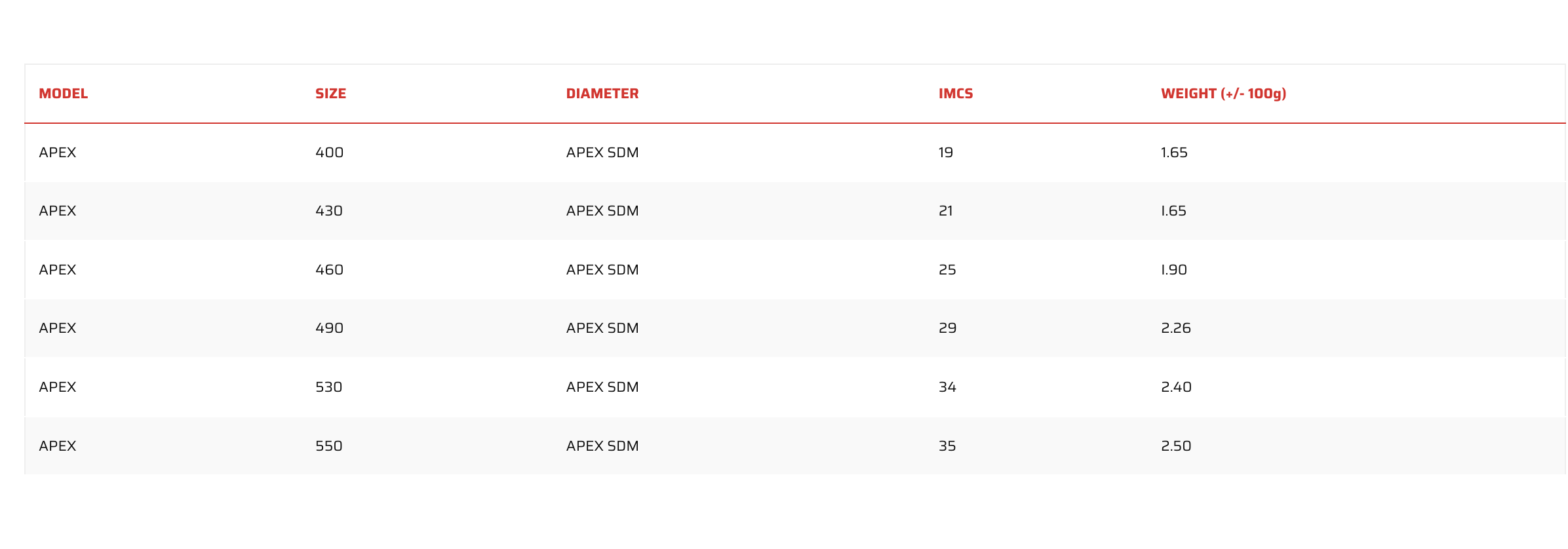Click the DIAMETER column header
This screenshot has width=1568, height=549.
tap(602, 94)
